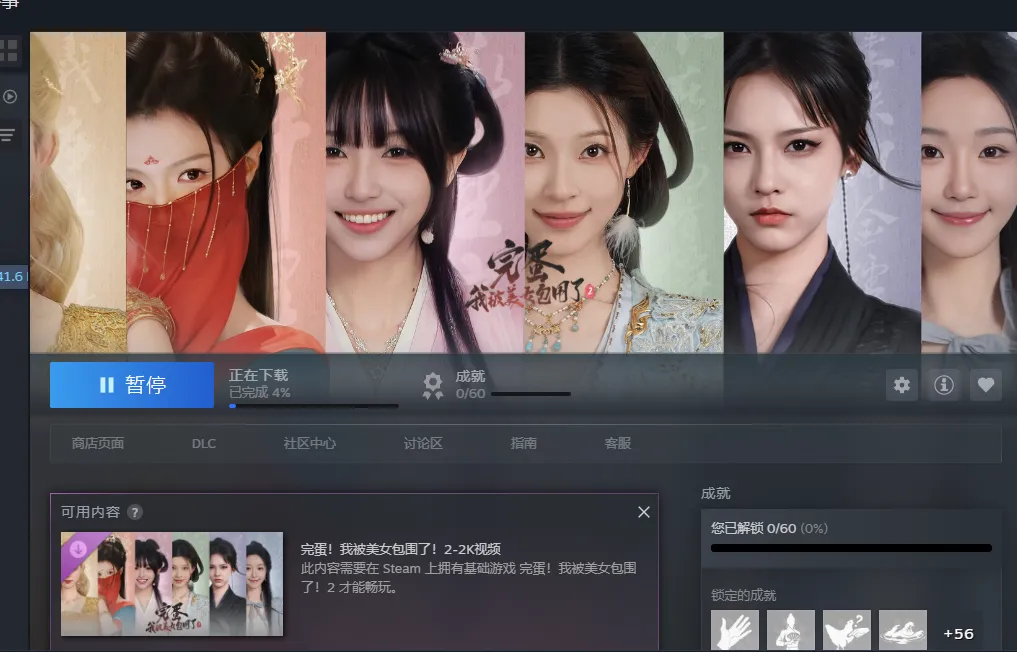Open the 2-2K视频 DLC thumbnail
Viewport: 1017px width, 652px height.
[x=172, y=584]
